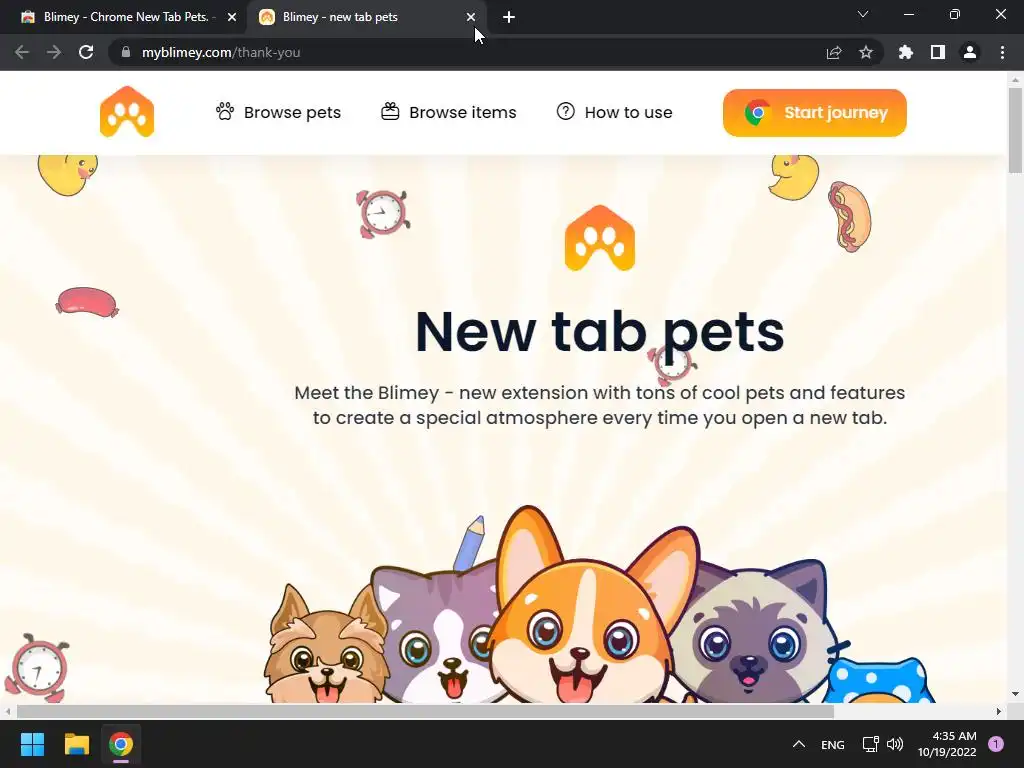Open the How to use link
1024x768 pixels.
click(615, 112)
